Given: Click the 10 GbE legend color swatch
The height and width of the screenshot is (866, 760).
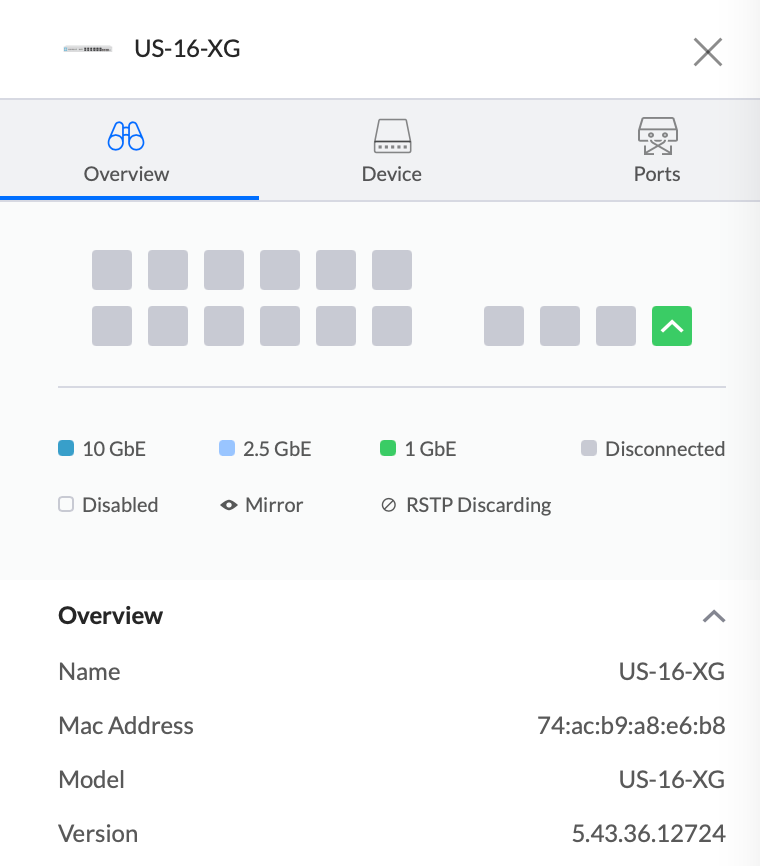Looking at the screenshot, I should tap(66, 448).
